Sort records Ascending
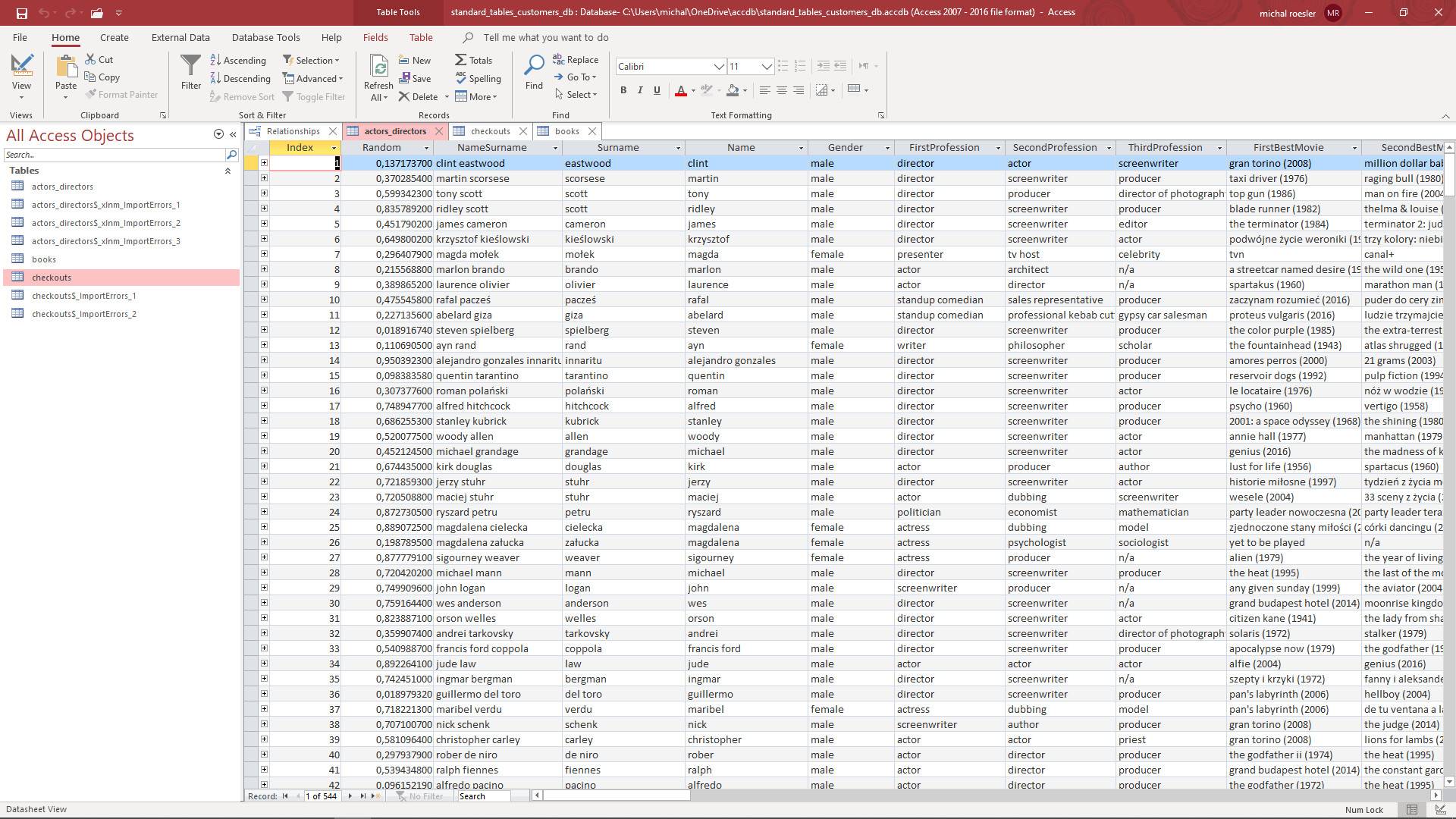The image size is (1456, 819). [x=237, y=60]
